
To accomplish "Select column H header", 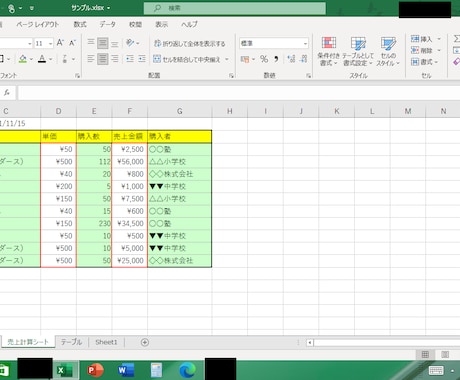I will [230, 111].
